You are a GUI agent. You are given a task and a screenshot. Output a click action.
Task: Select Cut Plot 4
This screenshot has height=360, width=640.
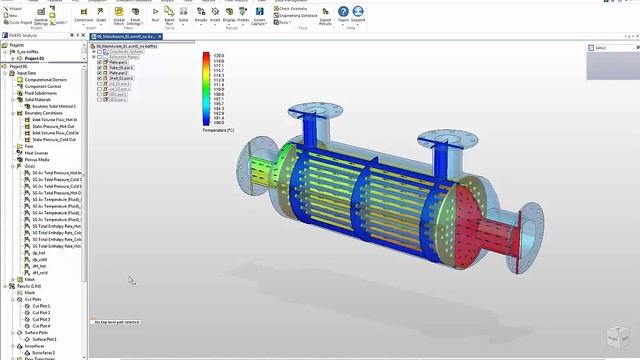(38, 326)
